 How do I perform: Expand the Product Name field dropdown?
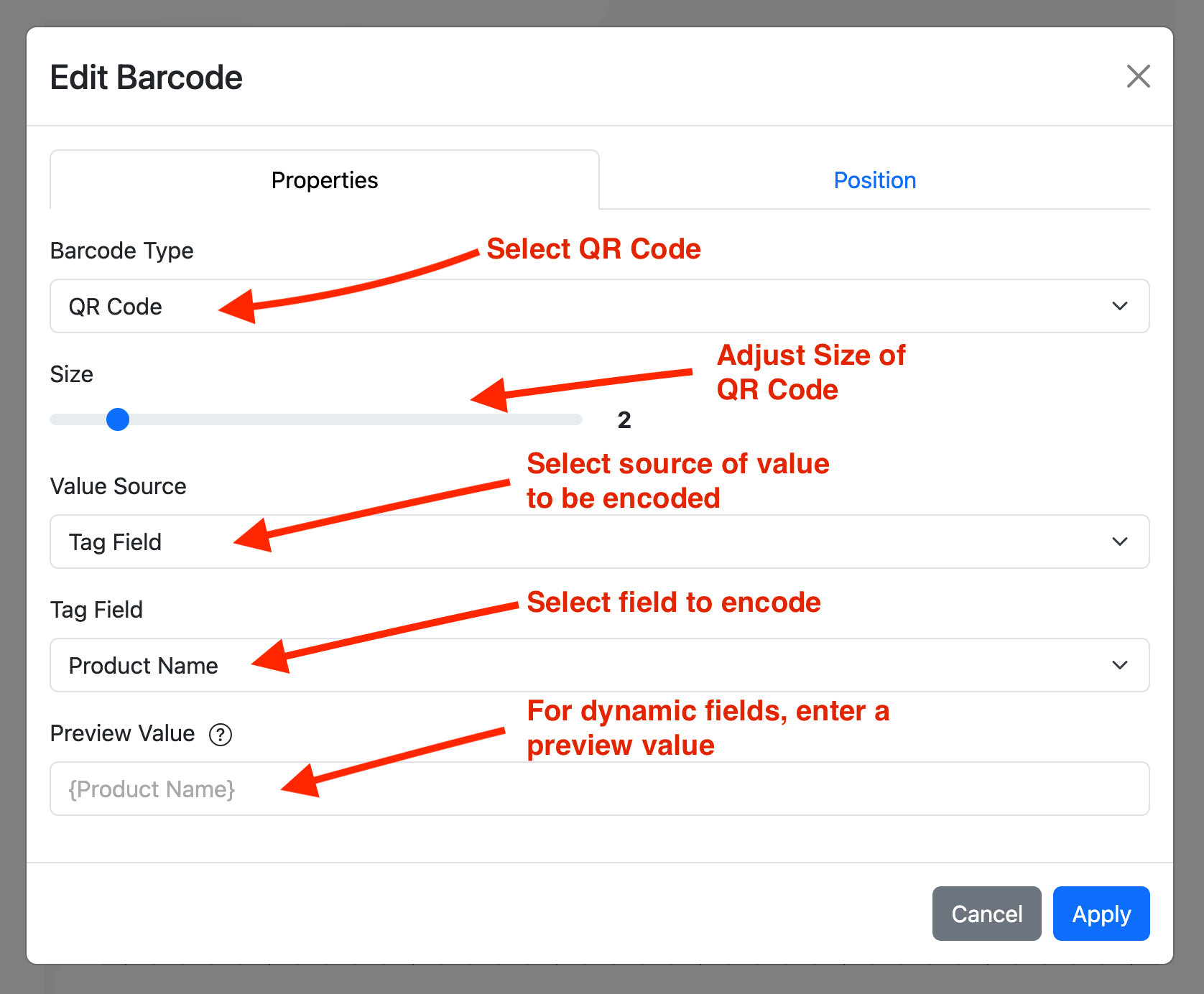click(600, 665)
